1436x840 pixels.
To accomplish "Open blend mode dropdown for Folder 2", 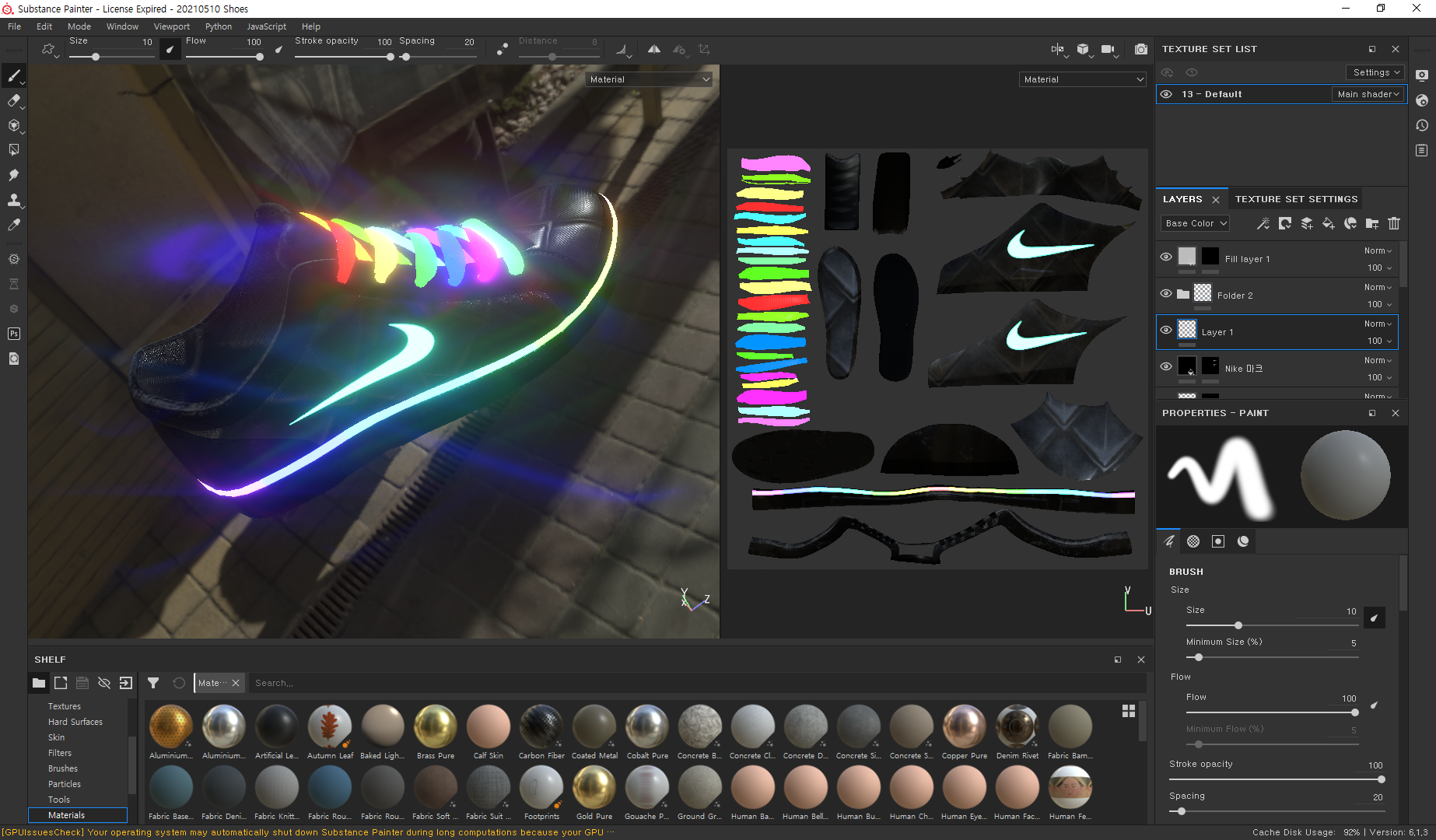I will pos(1378,287).
